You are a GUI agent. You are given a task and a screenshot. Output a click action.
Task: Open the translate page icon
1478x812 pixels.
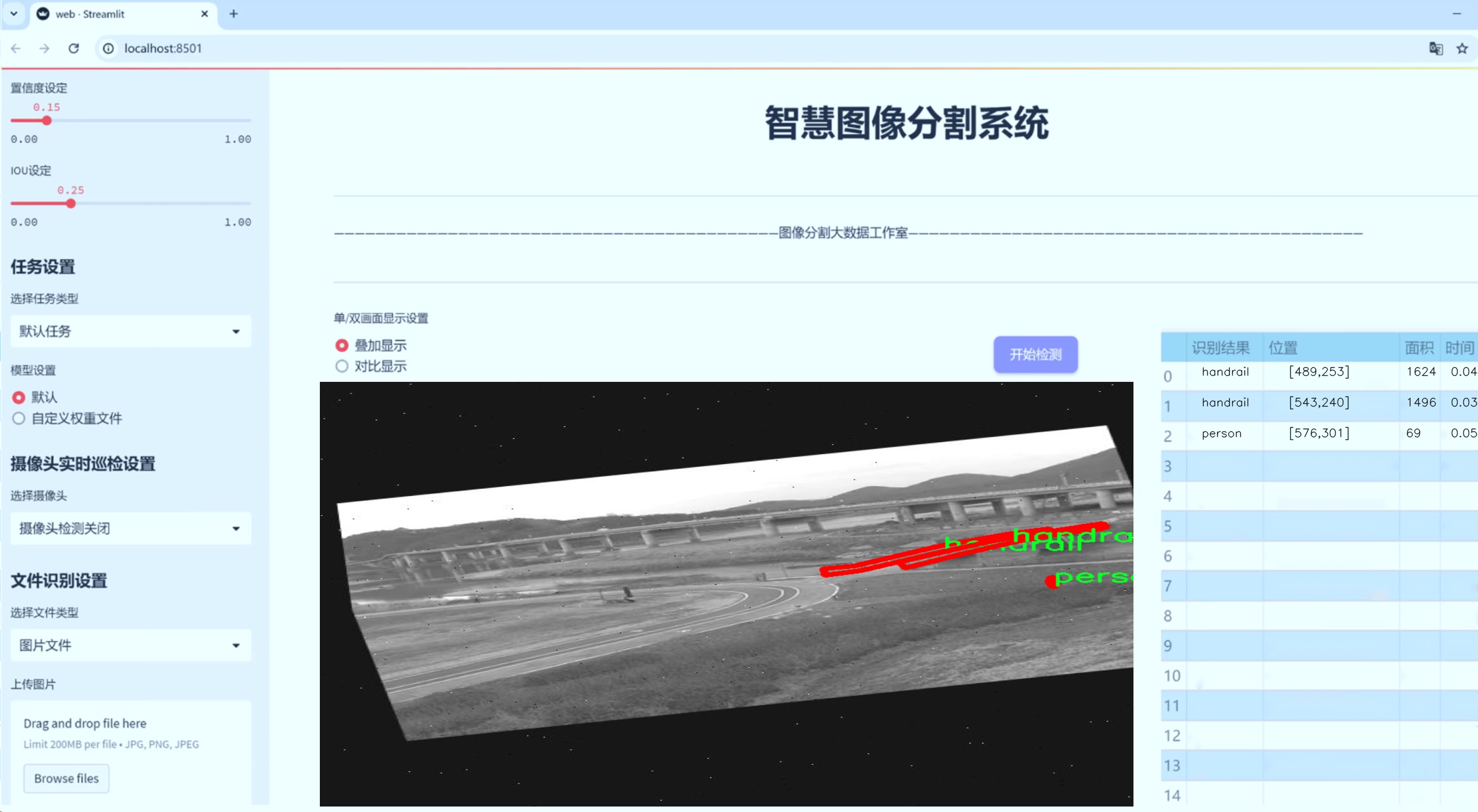coord(1436,48)
